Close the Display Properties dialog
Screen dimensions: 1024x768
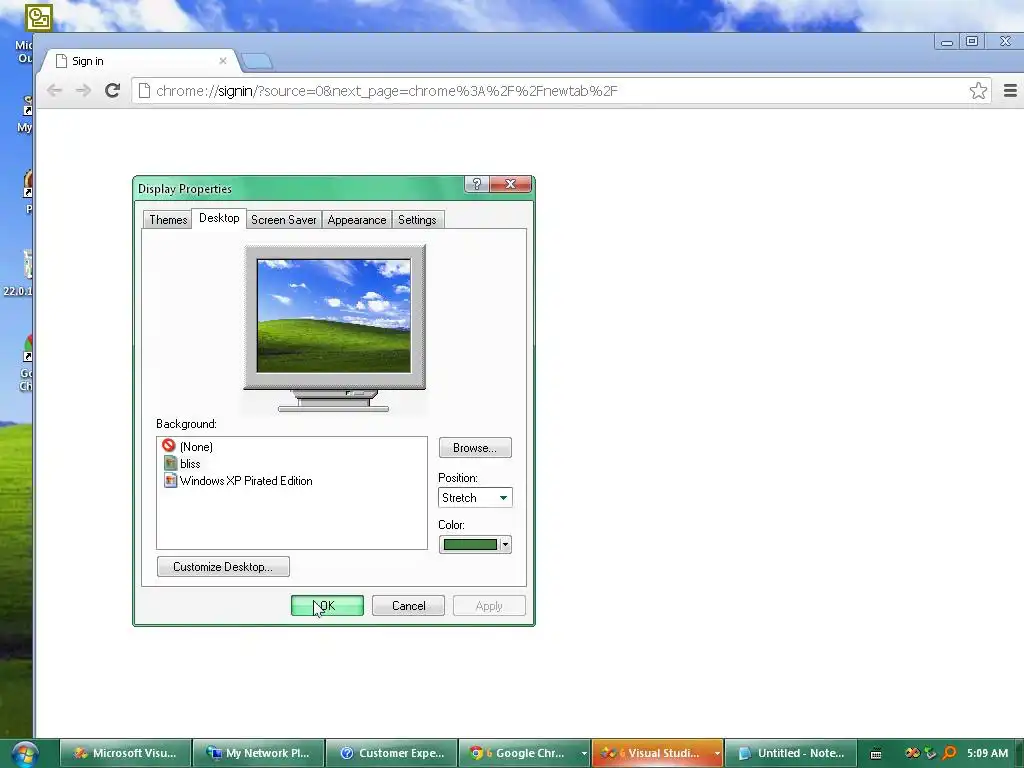(511, 184)
